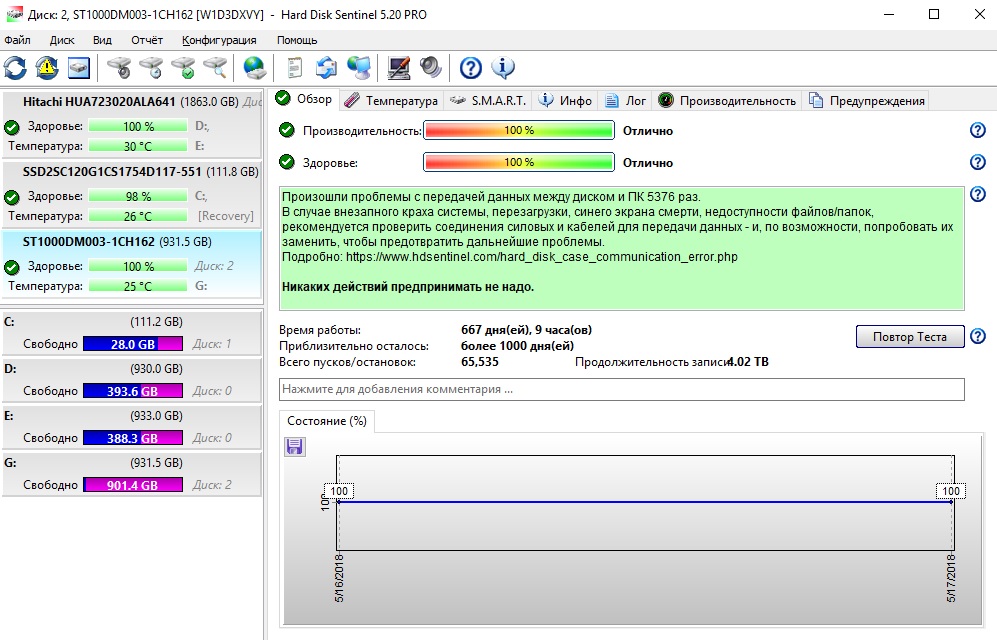Screen dimensions: 997x640
Task: Click the comment input field
Action: [621, 389]
